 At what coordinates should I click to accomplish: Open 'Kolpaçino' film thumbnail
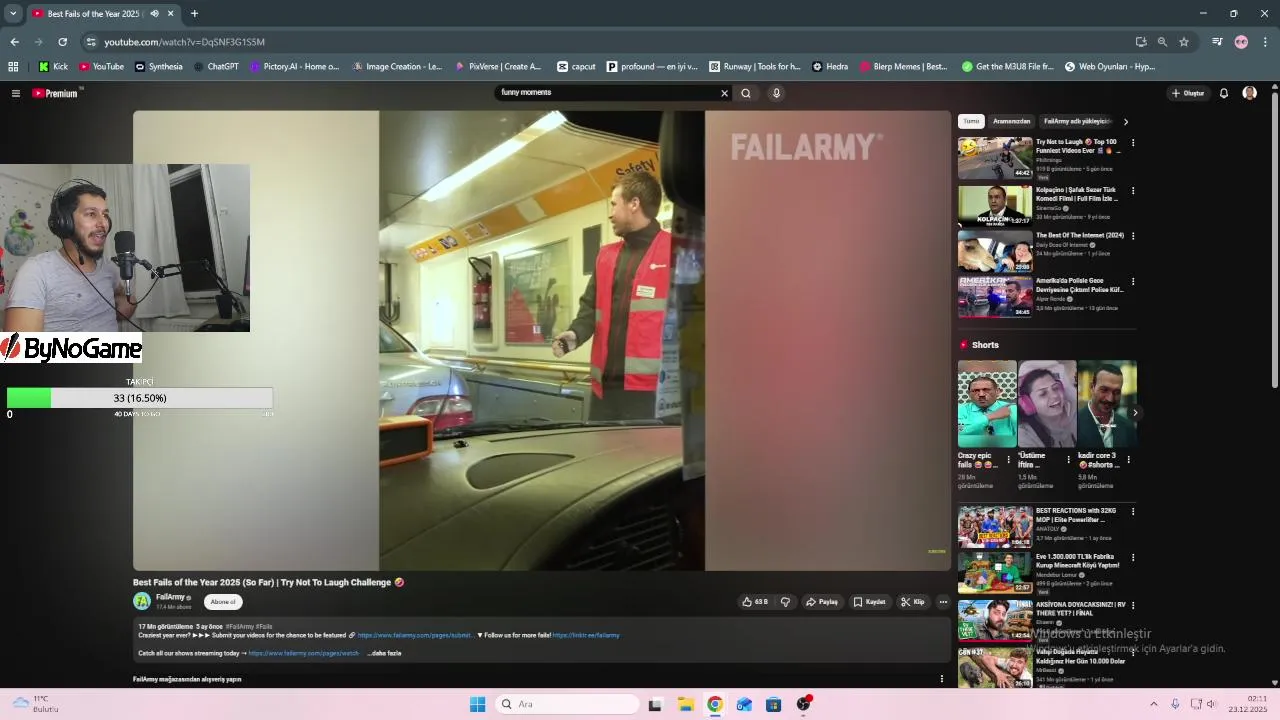pos(995,205)
